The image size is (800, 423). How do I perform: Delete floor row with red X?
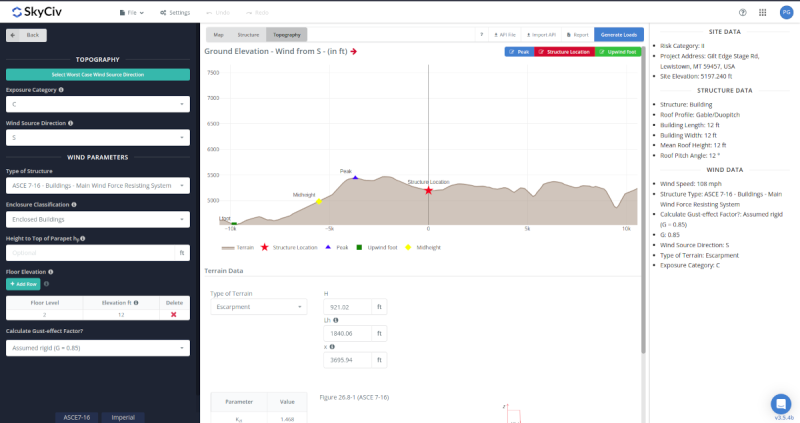click(173, 314)
